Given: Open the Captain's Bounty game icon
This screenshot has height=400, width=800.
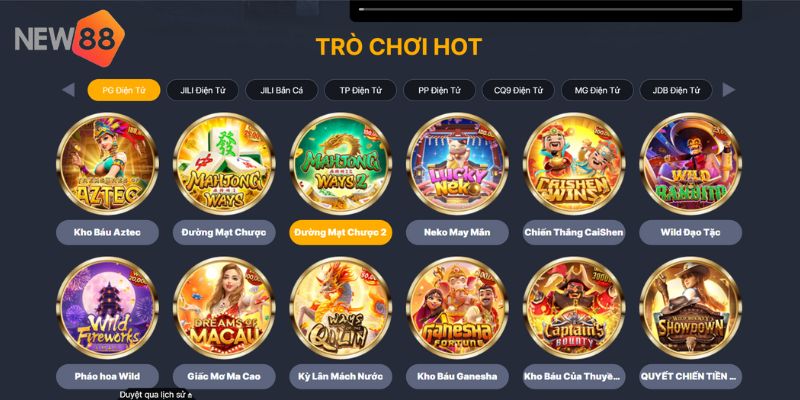Looking at the screenshot, I should (x=573, y=308).
